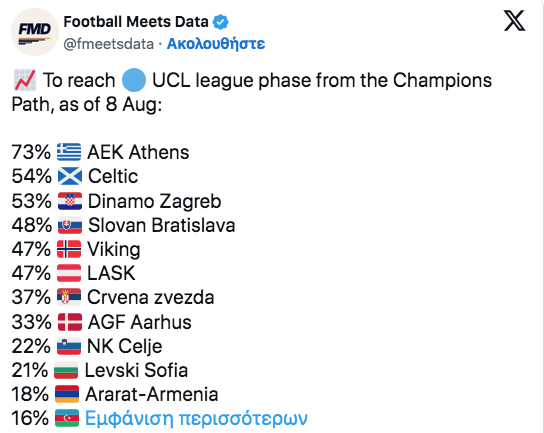Click the Danish flag beside AGF Aarhus
The width and height of the screenshot is (544, 433).
point(70,322)
